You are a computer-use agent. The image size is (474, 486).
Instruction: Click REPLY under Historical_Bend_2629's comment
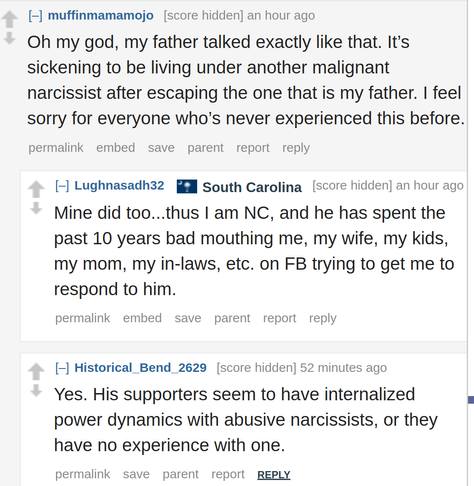pyautogui.click(x=274, y=475)
